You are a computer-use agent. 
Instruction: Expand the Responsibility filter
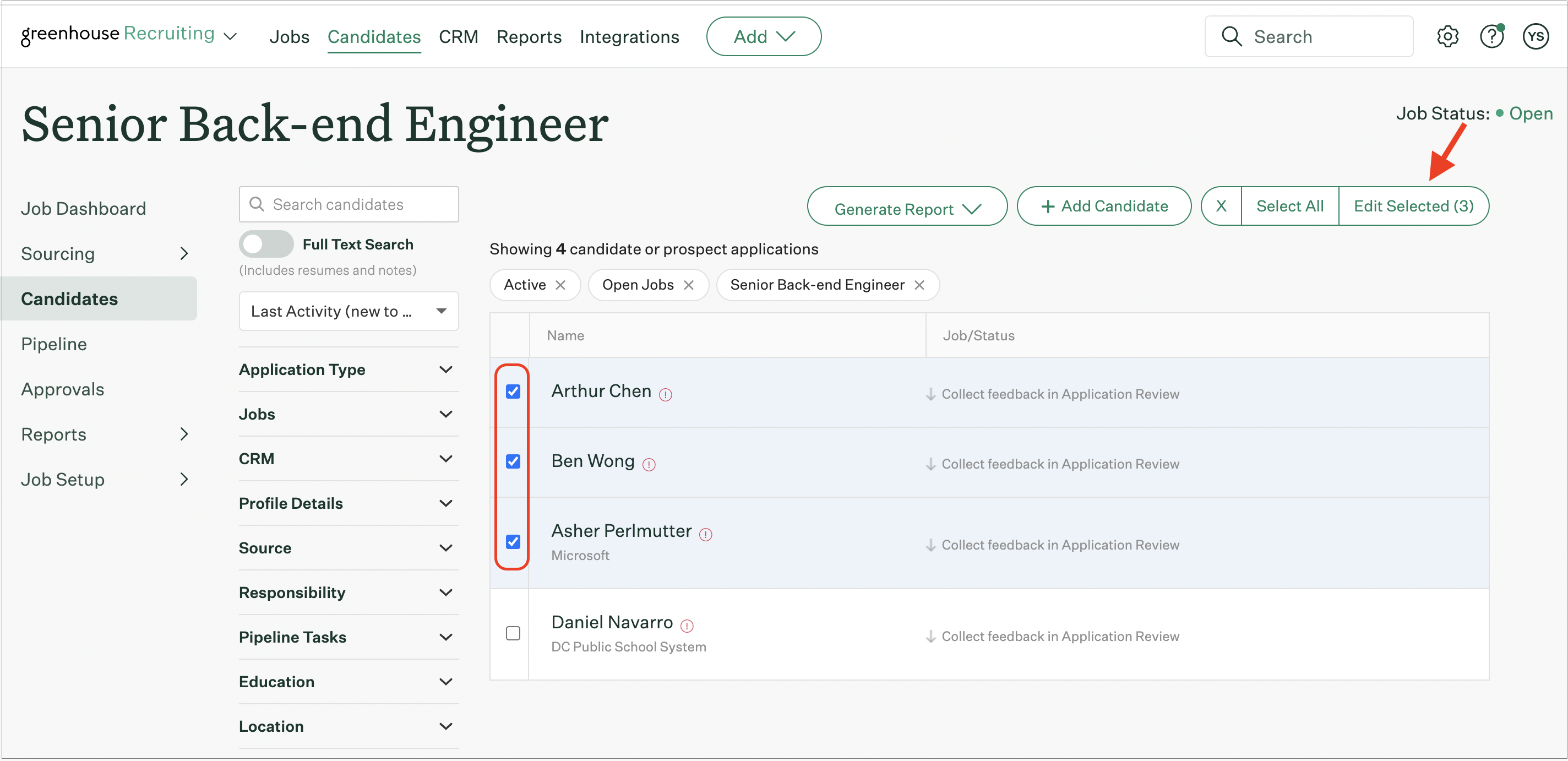pos(349,593)
